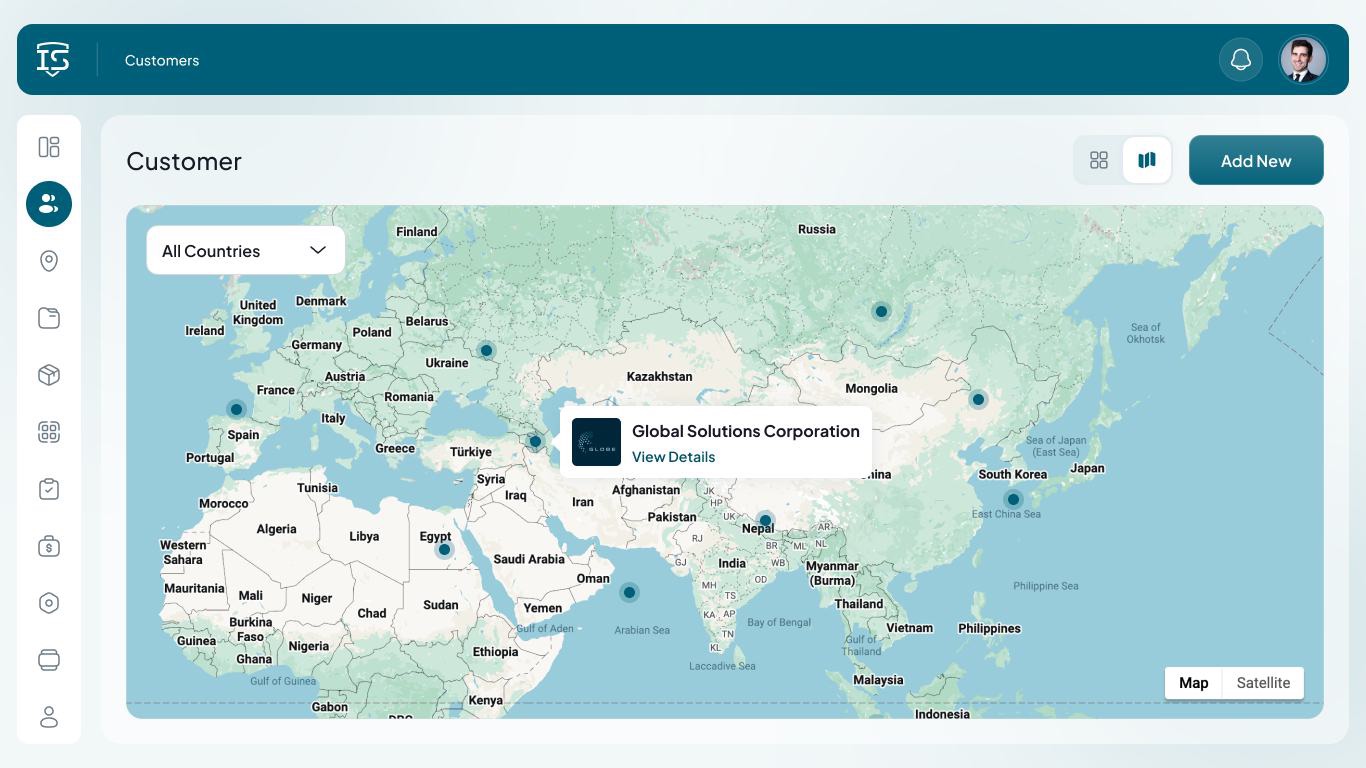Open View Details link for Global Solutions

point(673,457)
